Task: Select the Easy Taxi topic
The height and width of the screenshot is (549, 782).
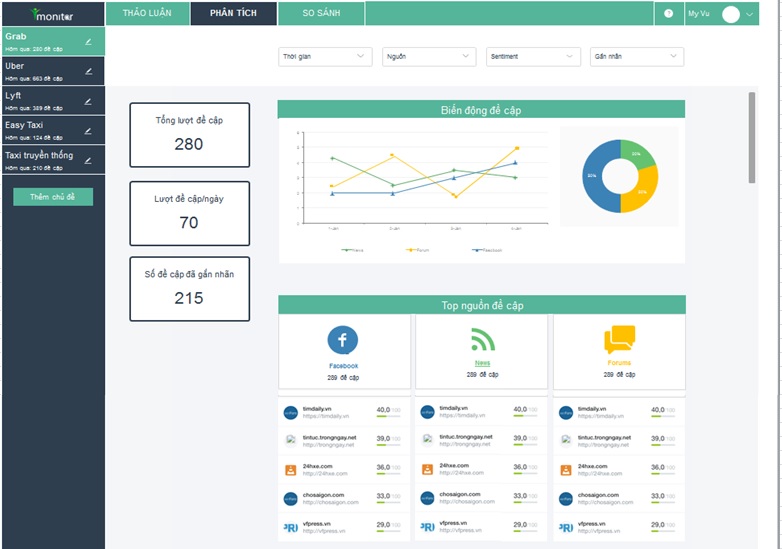Action: pyautogui.click(x=53, y=130)
